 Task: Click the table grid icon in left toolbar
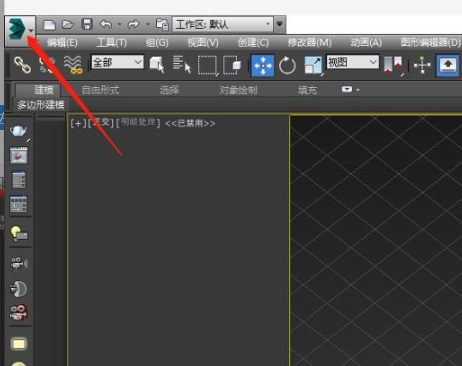coord(18,204)
